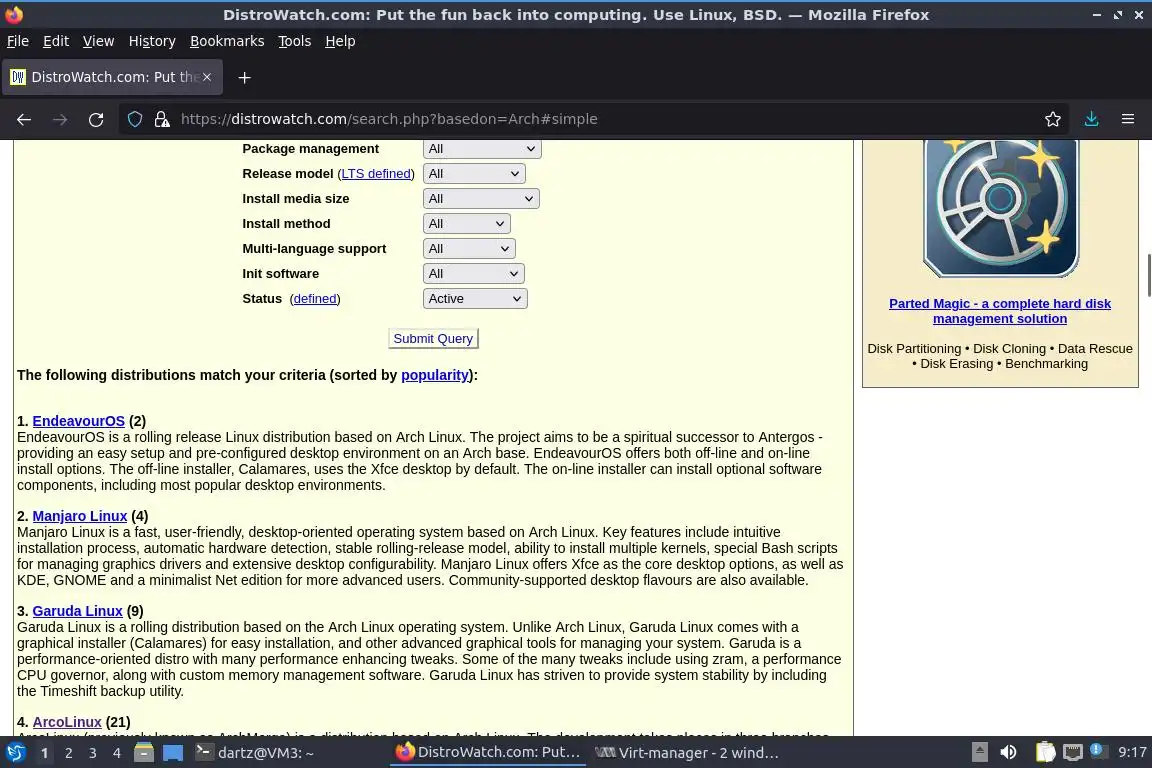The height and width of the screenshot is (768, 1152).
Task: Switch to workspace 2
Action: click(x=68, y=753)
